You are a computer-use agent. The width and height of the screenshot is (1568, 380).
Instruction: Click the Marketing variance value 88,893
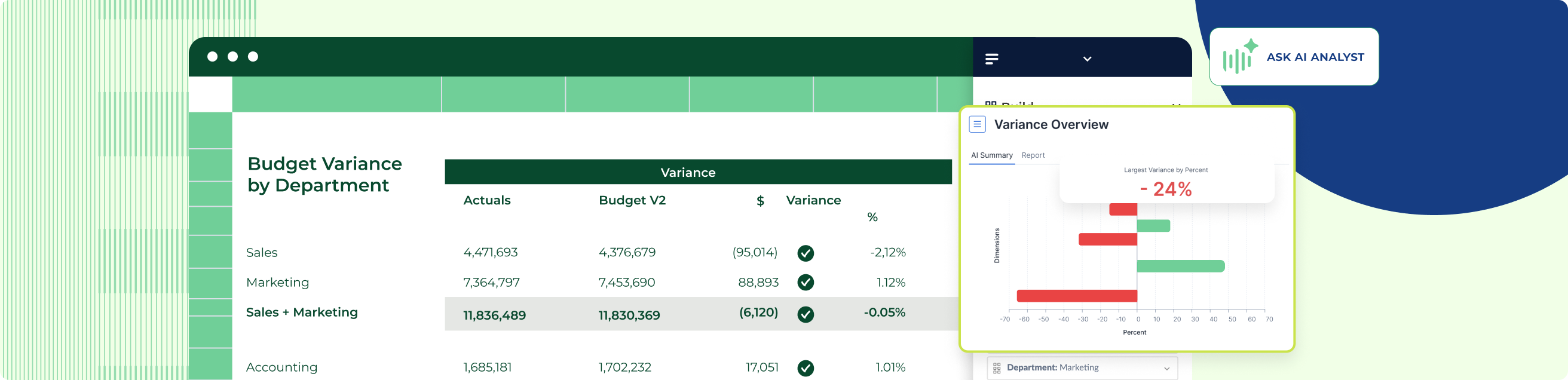point(758,283)
